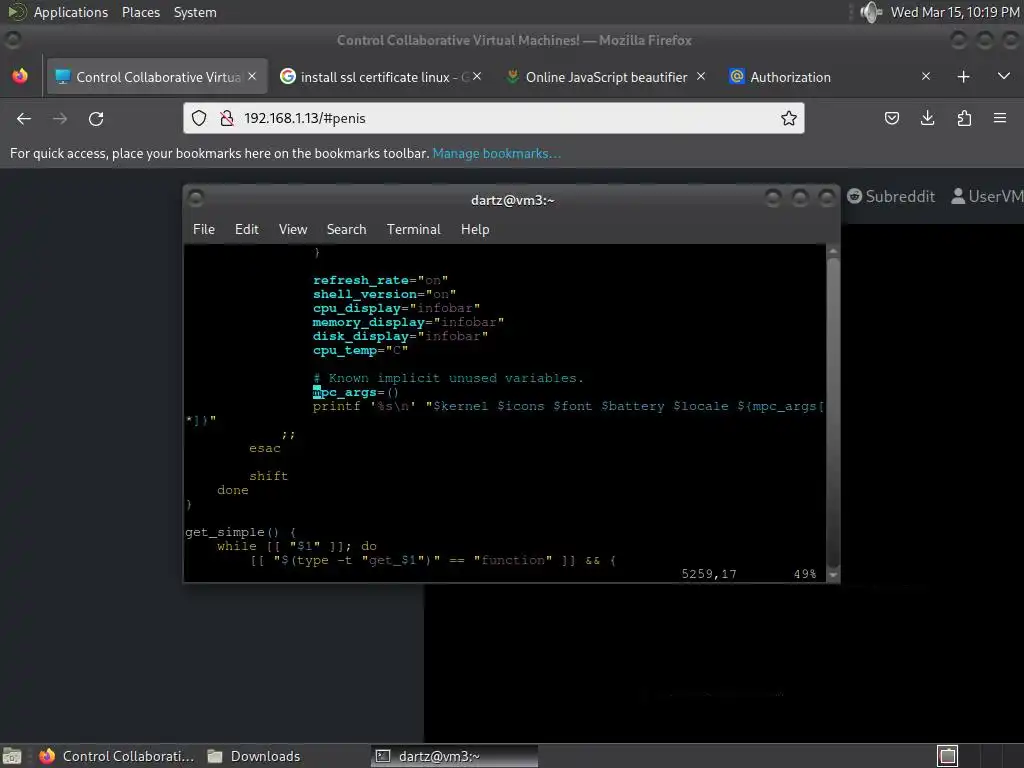
Task: Click the browser forward arrow
Action: tap(60, 119)
